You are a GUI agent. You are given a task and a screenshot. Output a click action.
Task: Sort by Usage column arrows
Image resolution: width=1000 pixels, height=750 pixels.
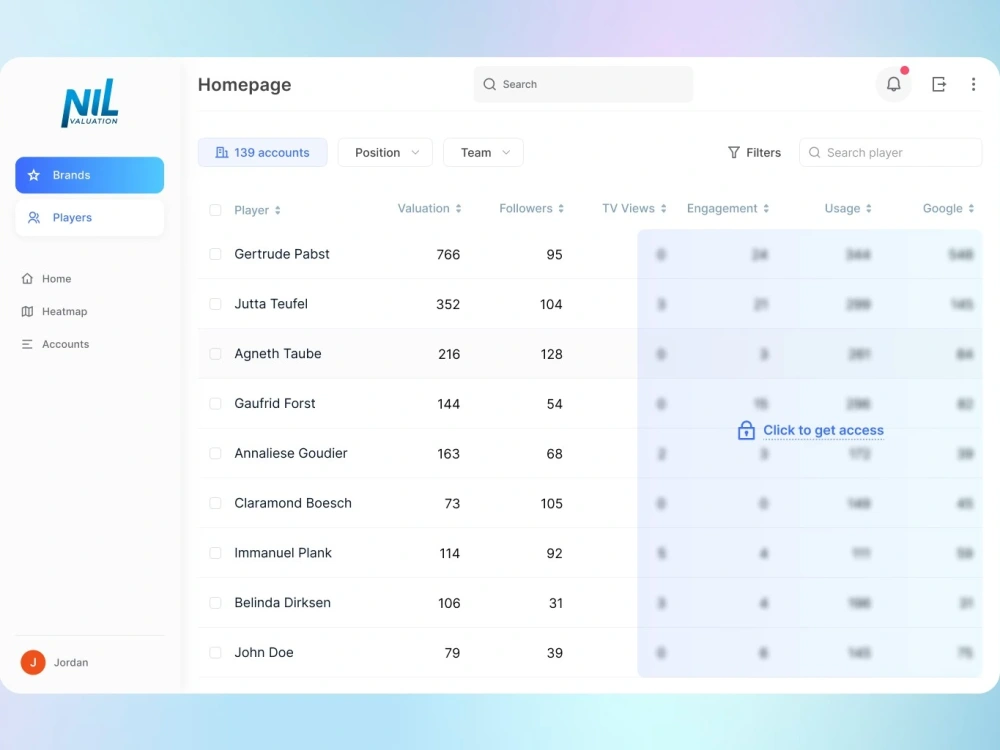[869, 209]
